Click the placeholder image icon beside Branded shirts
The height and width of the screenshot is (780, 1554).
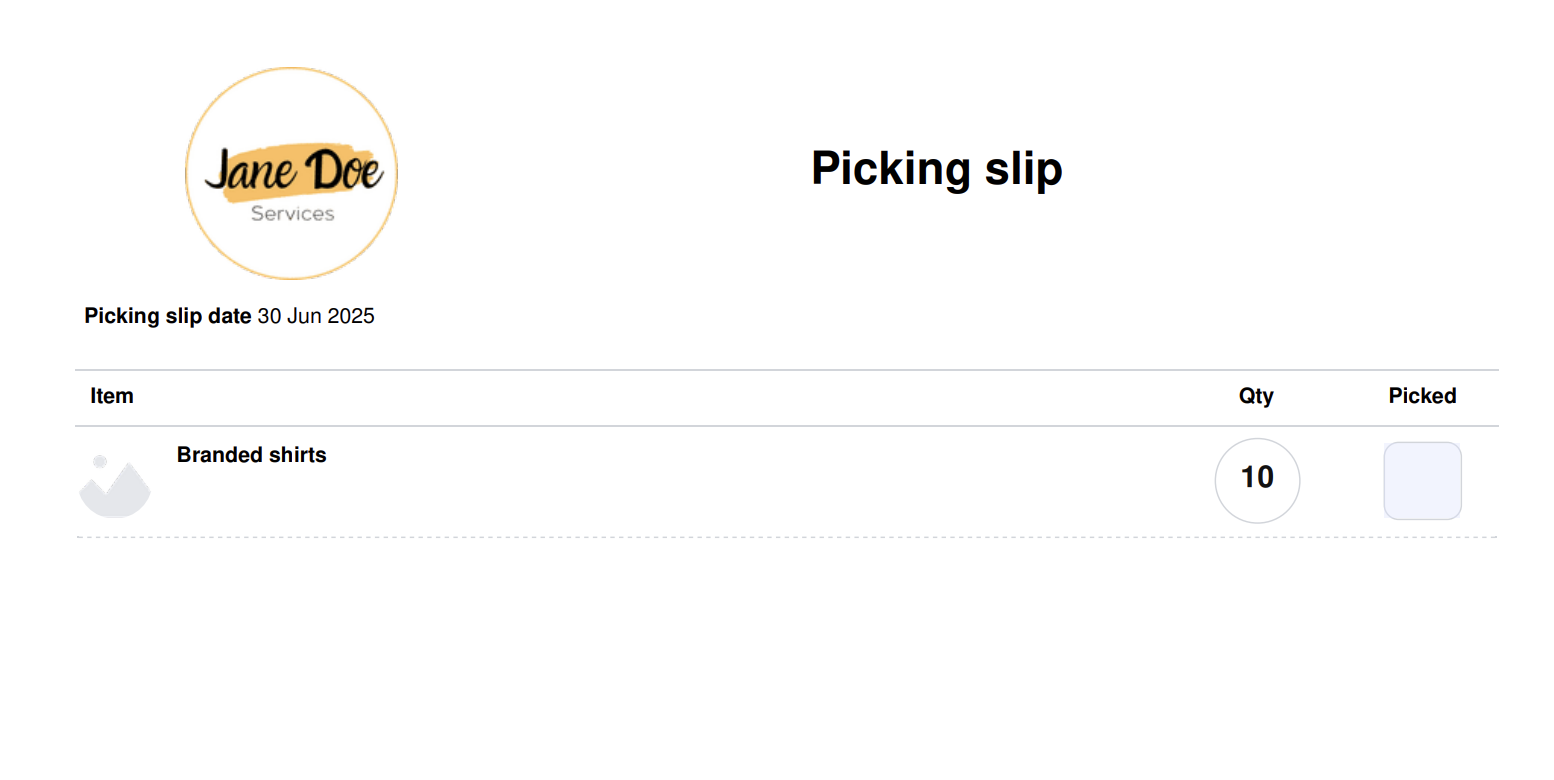pos(115,486)
